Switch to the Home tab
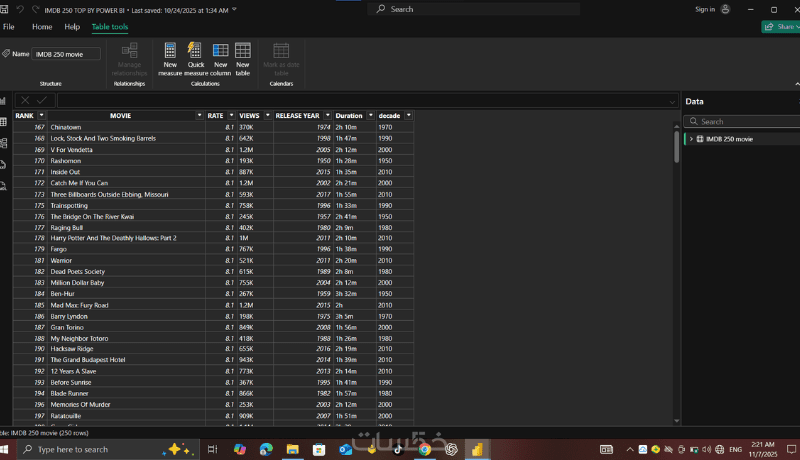The image size is (800, 460). point(42,27)
